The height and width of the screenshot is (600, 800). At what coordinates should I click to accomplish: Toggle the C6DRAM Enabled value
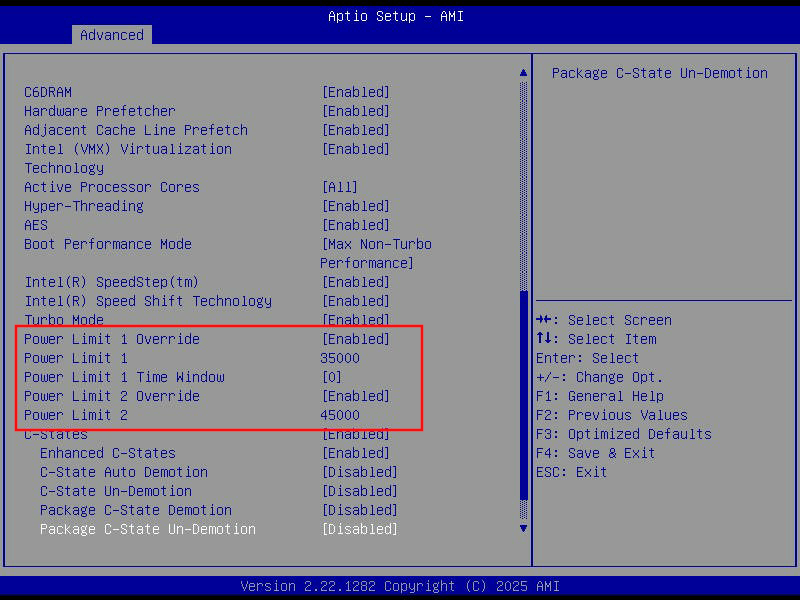355,92
